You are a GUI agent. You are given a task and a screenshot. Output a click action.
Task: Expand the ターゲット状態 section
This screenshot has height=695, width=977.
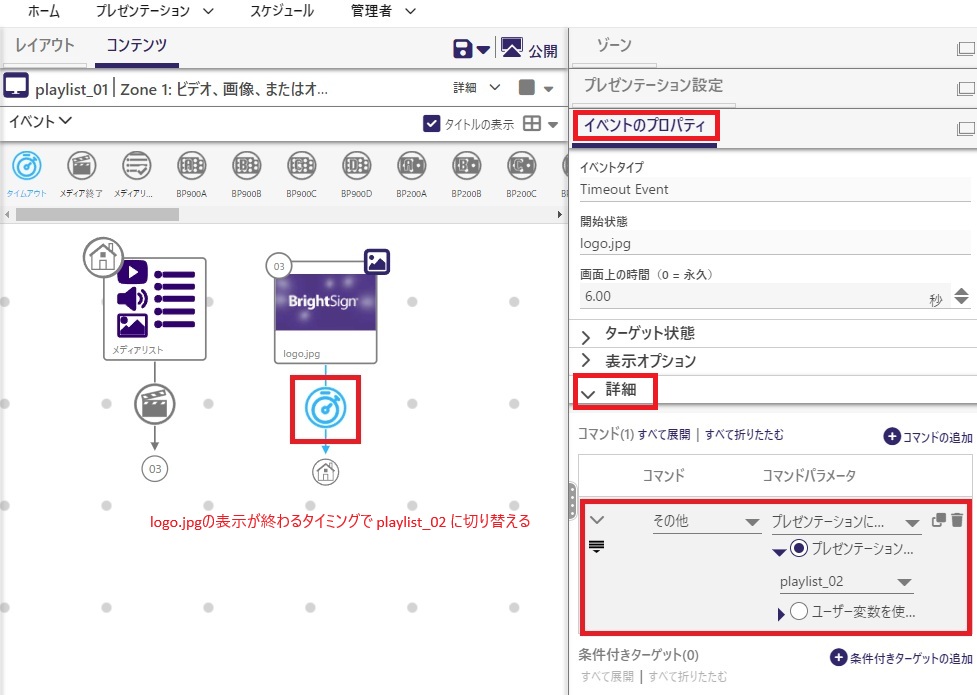649,333
